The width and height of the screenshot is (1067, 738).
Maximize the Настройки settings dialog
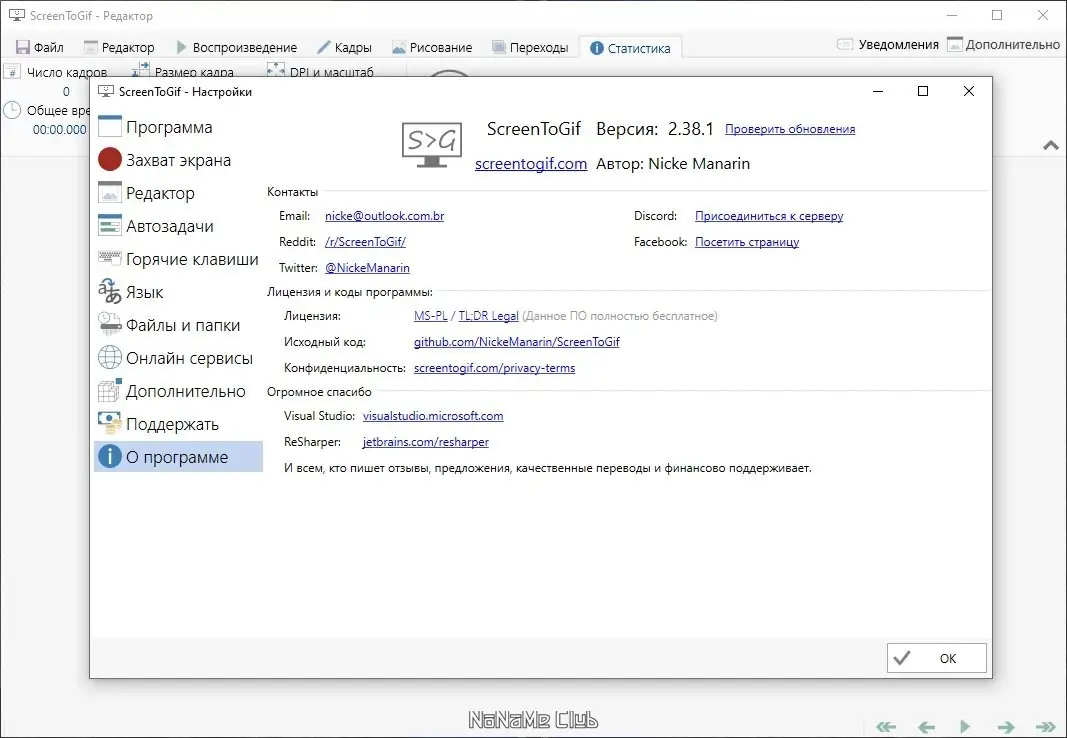point(923,91)
